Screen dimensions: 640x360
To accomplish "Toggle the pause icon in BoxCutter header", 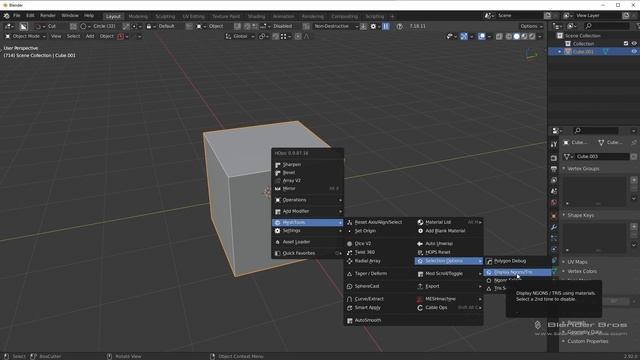I will [386, 26].
